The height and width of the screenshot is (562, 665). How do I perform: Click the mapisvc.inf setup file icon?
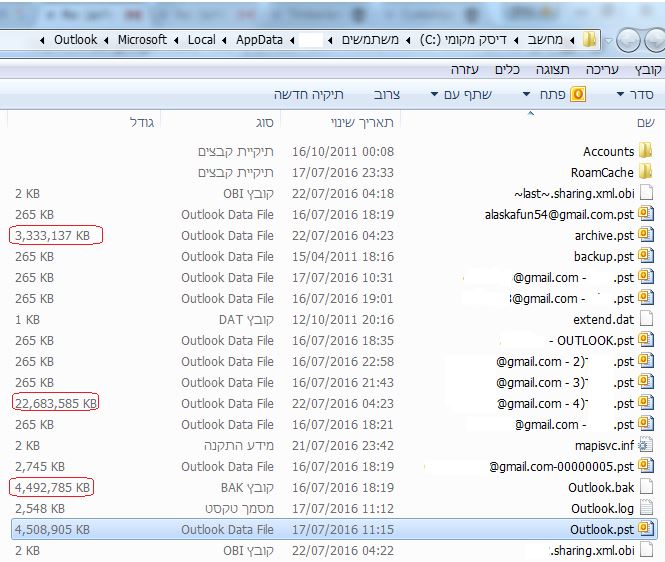point(646,445)
